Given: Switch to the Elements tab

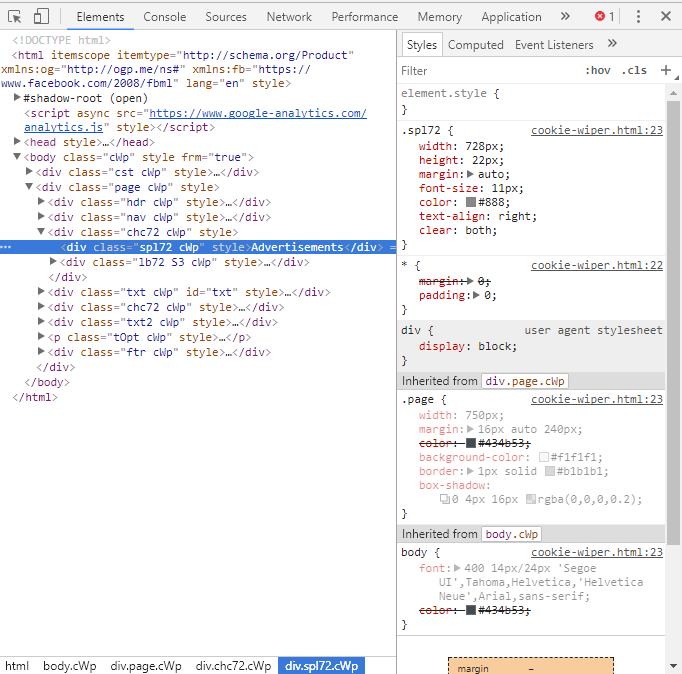Looking at the screenshot, I should click(100, 17).
